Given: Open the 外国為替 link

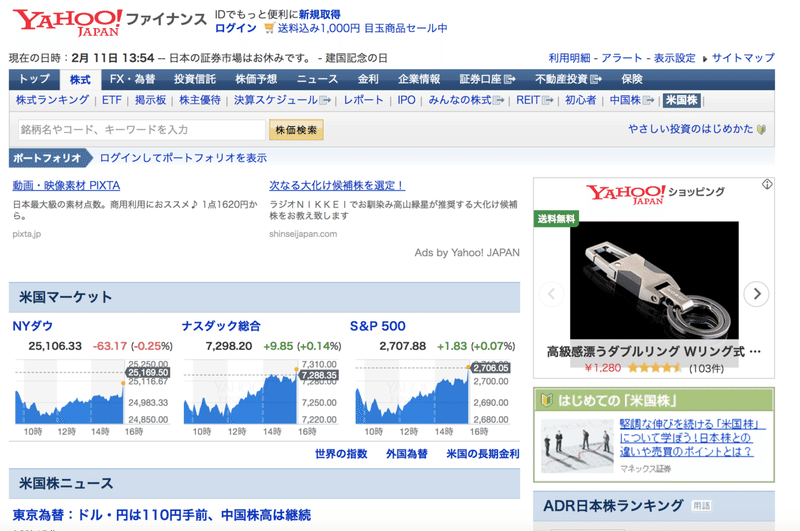Looking at the screenshot, I should 407,453.
